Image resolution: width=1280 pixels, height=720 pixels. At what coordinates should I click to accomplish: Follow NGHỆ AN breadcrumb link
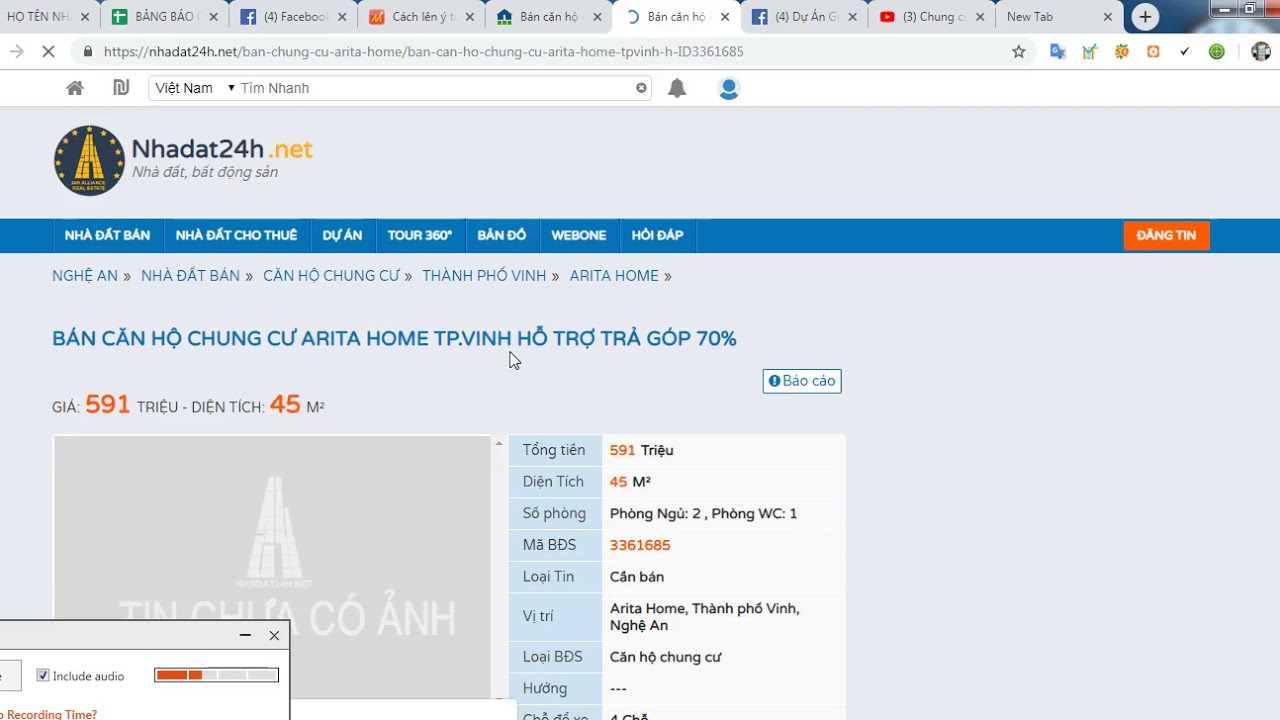[x=85, y=276]
